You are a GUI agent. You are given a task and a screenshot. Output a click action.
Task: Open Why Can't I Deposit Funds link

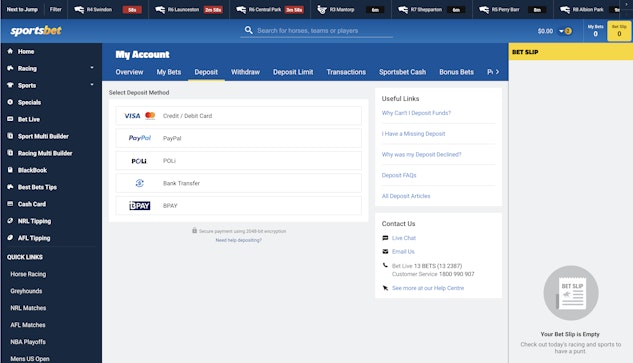[x=416, y=113]
